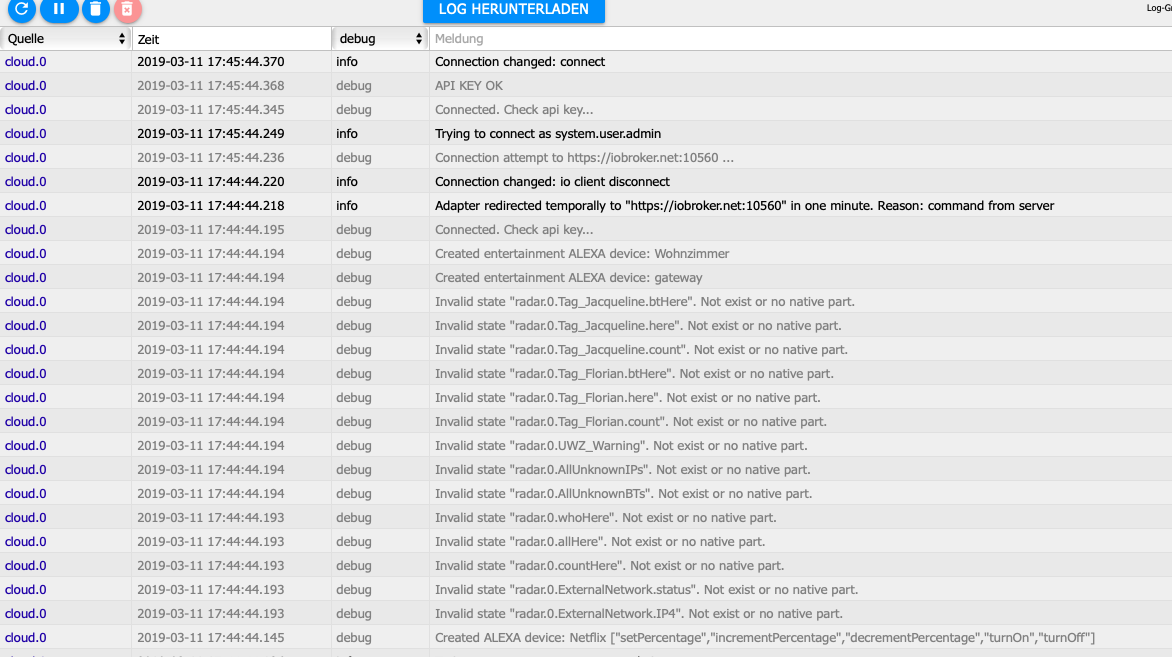Clear the log list with trash icon
The height and width of the screenshot is (657, 1172).
point(95,9)
